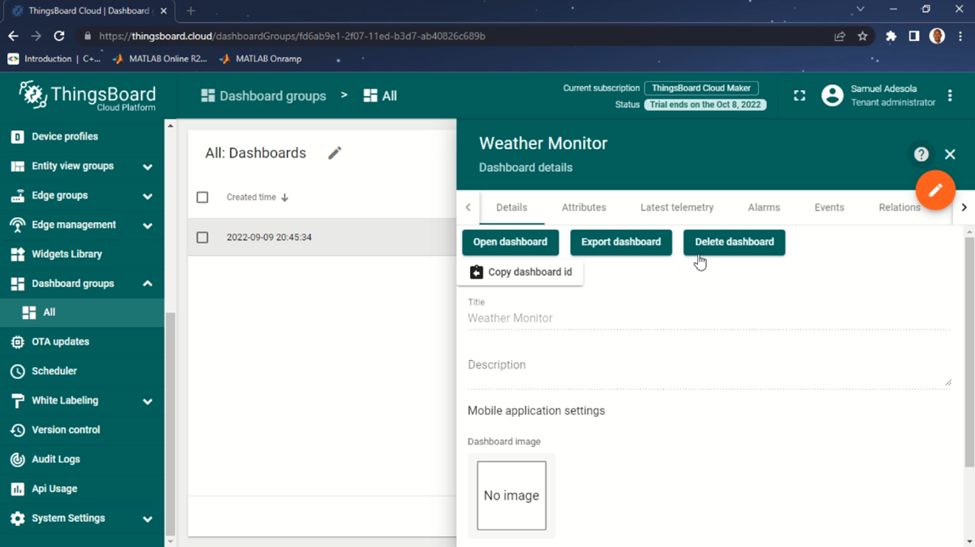Open the user account avatar
Viewport: 975px width, 547px height.
click(x=832, y=96)
